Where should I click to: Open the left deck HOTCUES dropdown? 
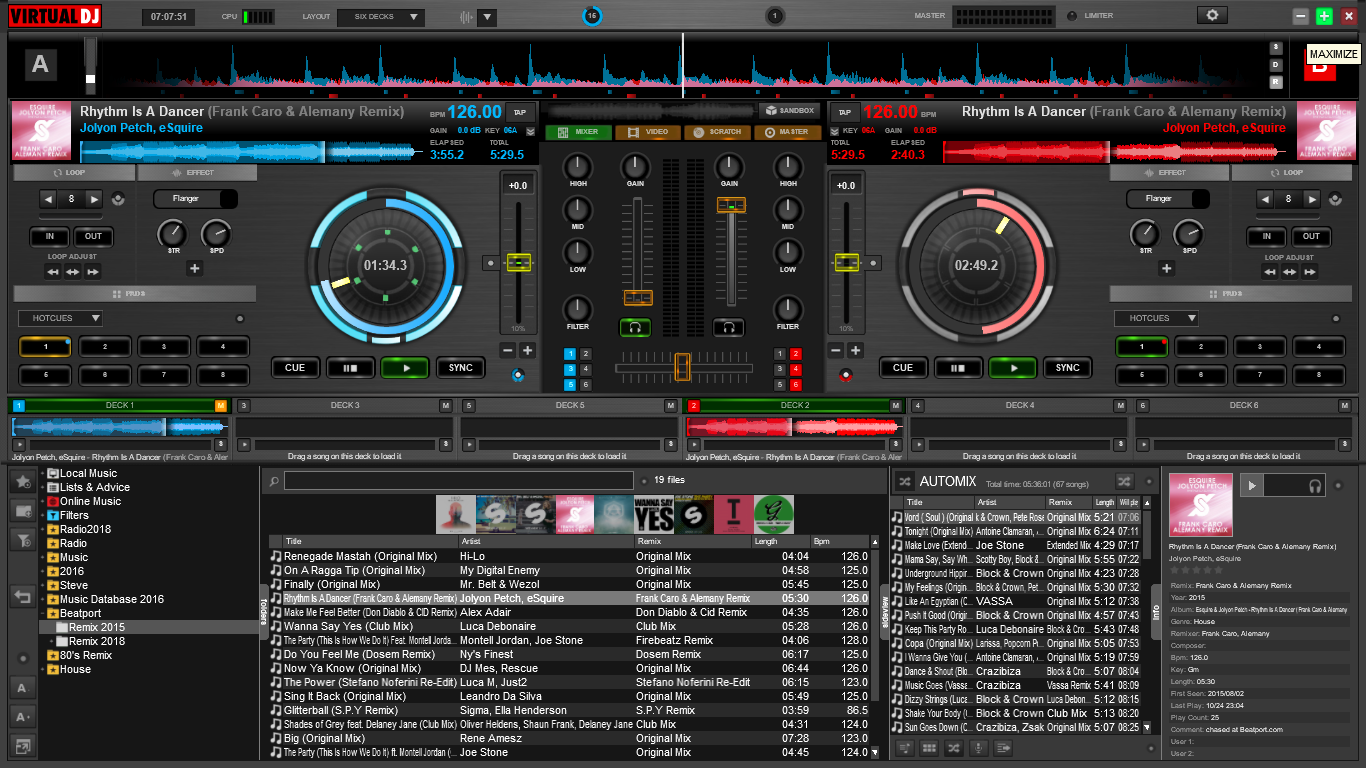click(60, 318)
